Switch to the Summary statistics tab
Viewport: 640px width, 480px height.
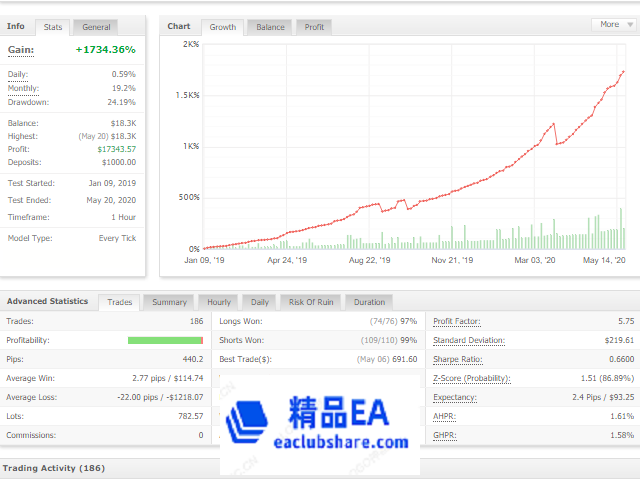[169, 301]
